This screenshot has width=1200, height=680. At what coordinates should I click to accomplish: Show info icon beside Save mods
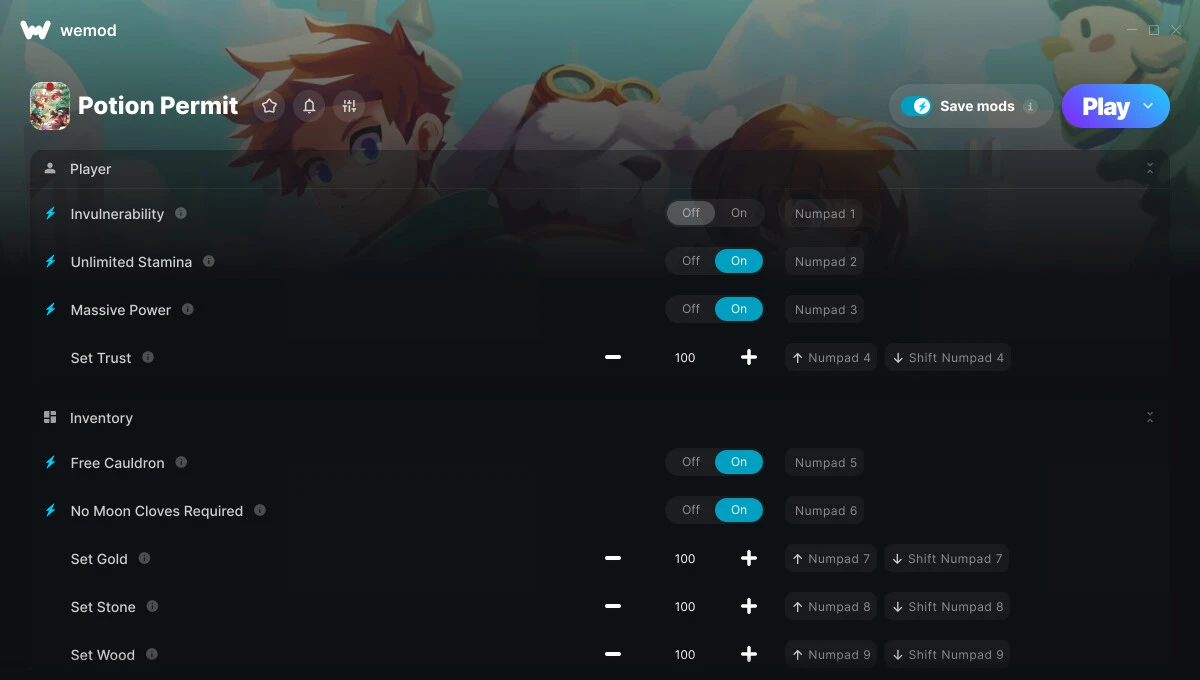pyautogui.click(x=1030, y=106)
